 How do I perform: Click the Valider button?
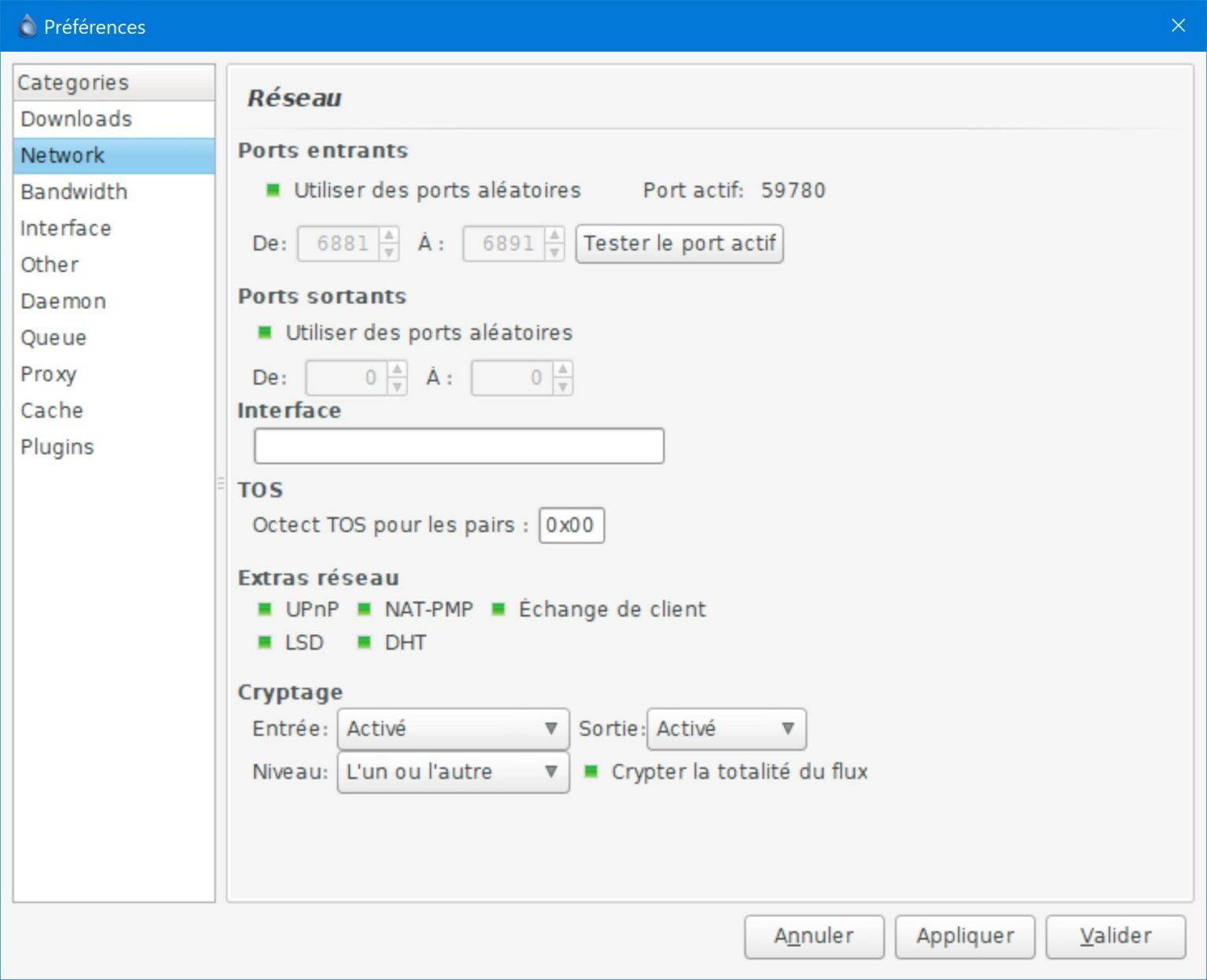[1115, 936]
